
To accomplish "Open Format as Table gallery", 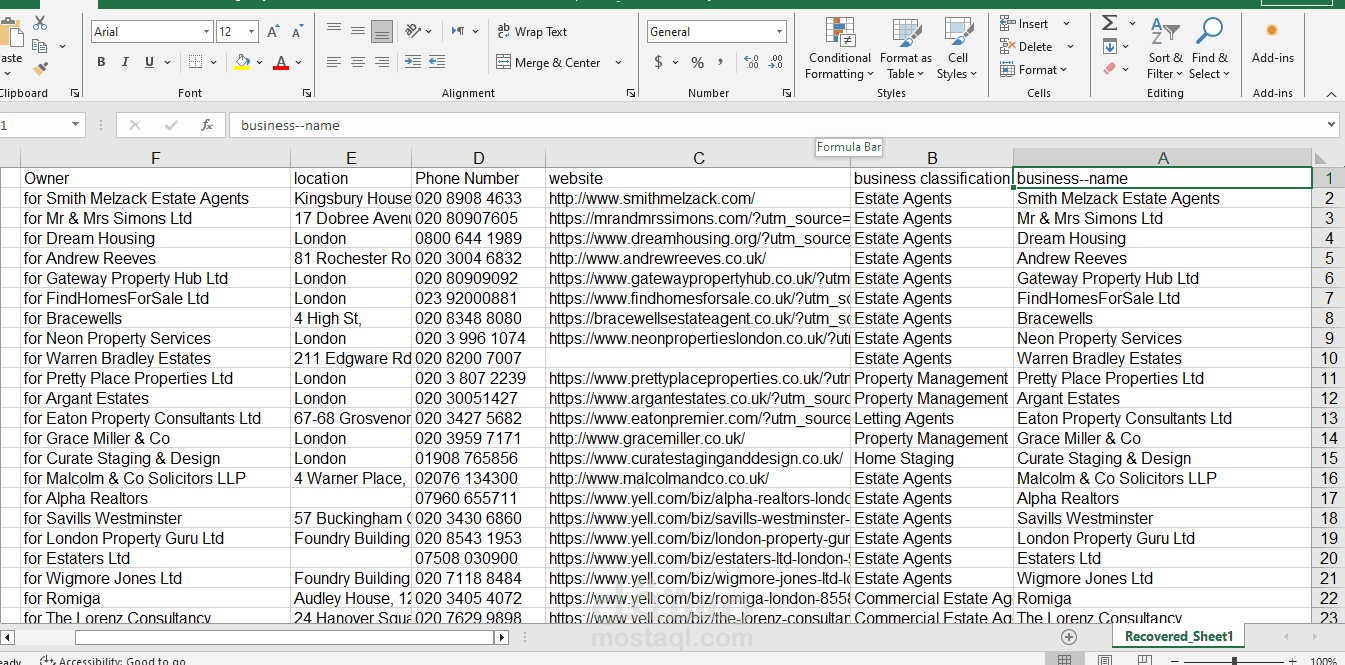I will pyautogui.click(x=906, y=48).
